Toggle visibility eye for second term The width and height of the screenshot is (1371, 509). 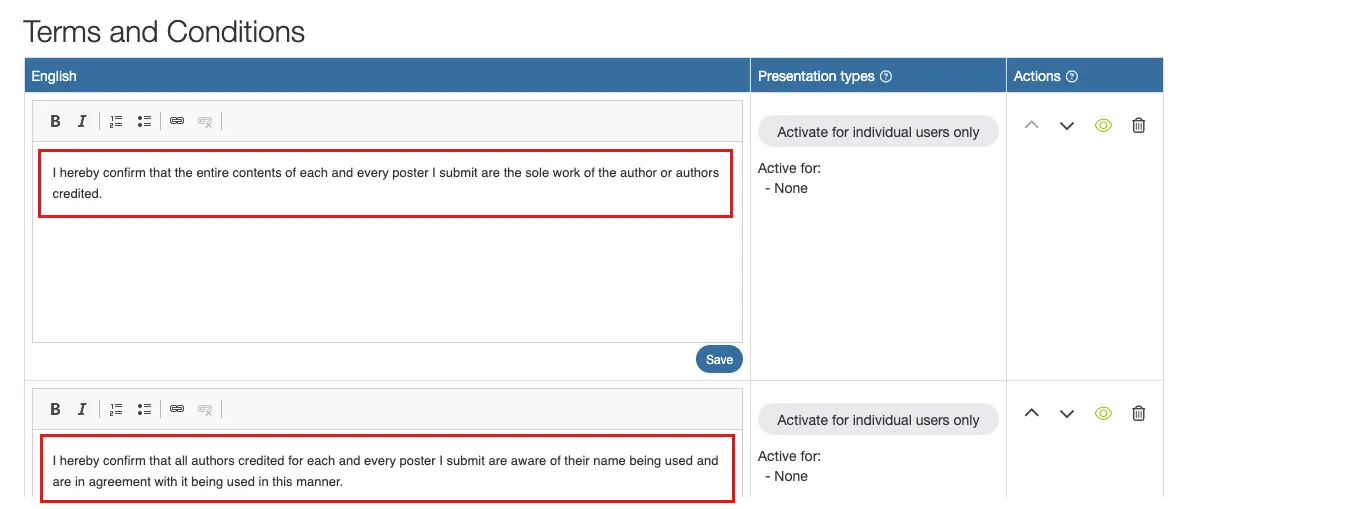(1103, 413)
